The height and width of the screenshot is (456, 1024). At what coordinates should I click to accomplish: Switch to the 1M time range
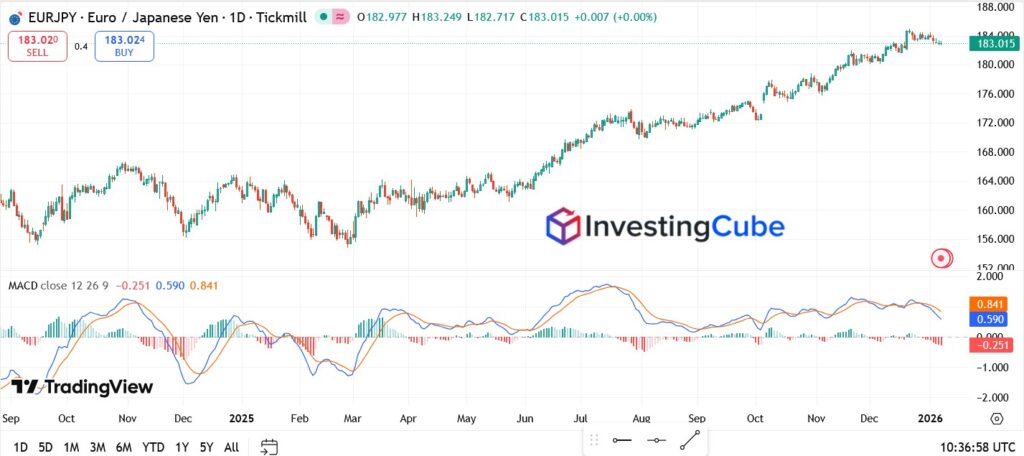(71, 446)
